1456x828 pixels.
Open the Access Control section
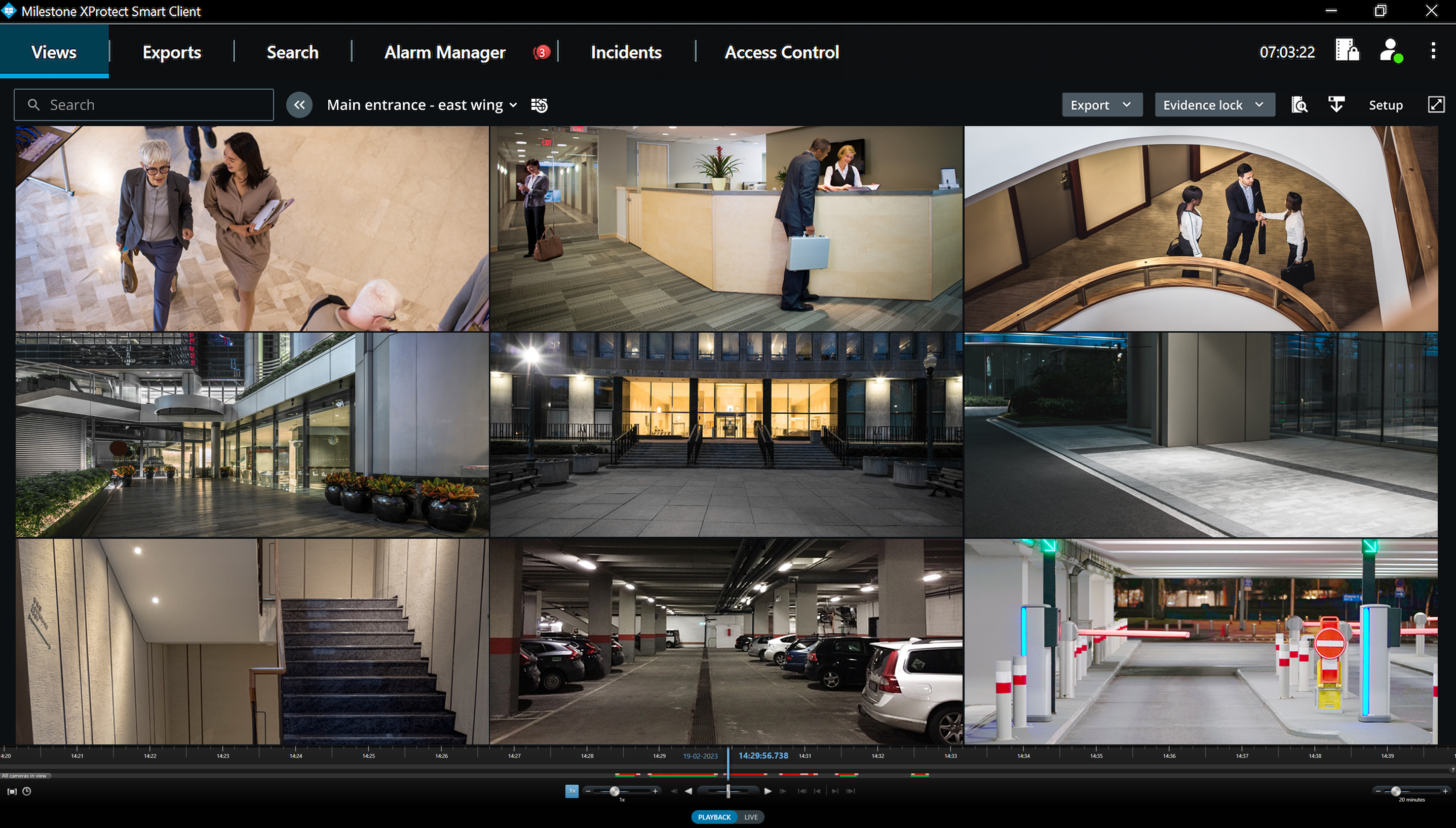click(780, 52)
